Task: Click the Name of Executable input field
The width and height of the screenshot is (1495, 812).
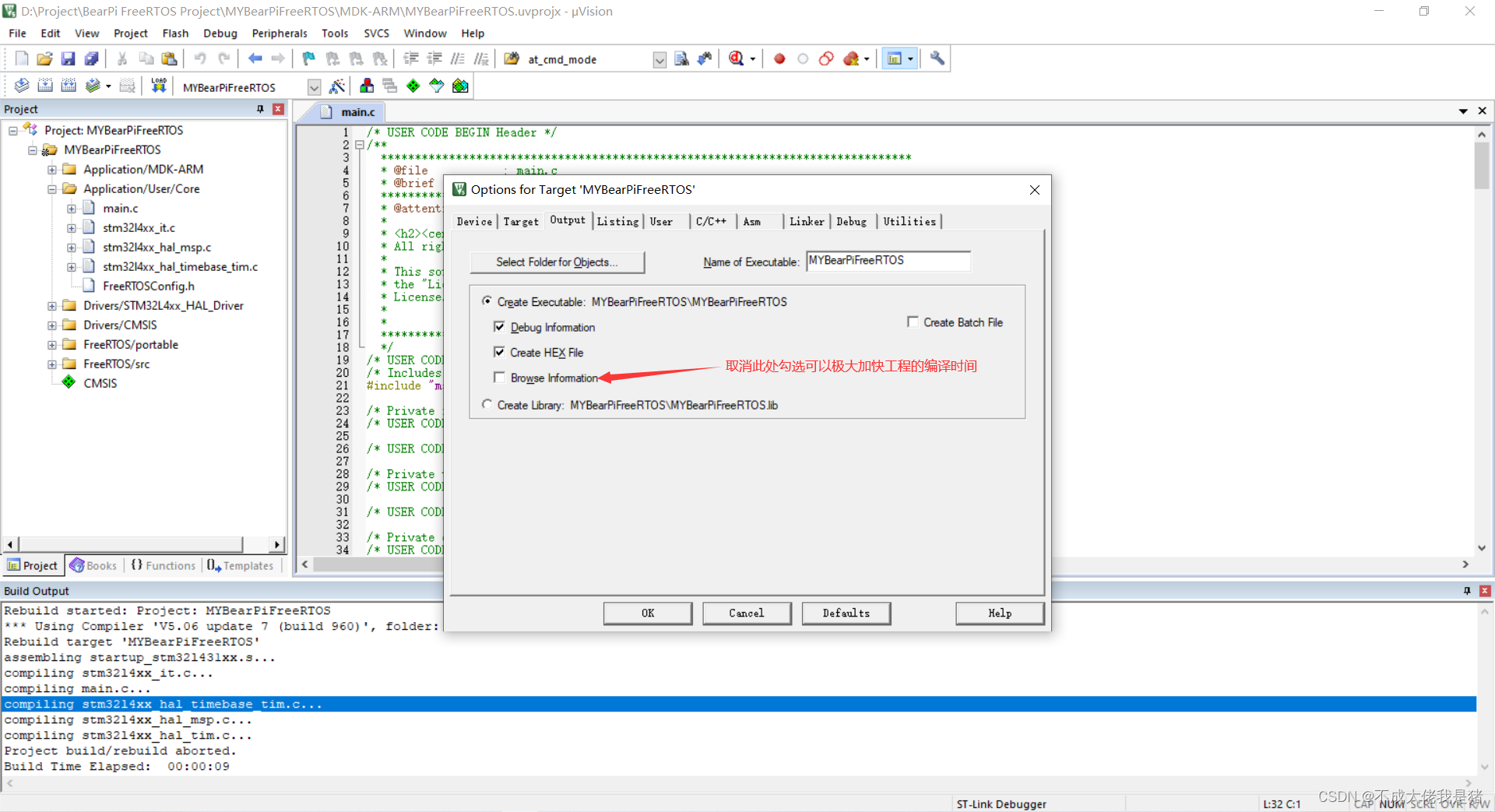Action: 888,261
